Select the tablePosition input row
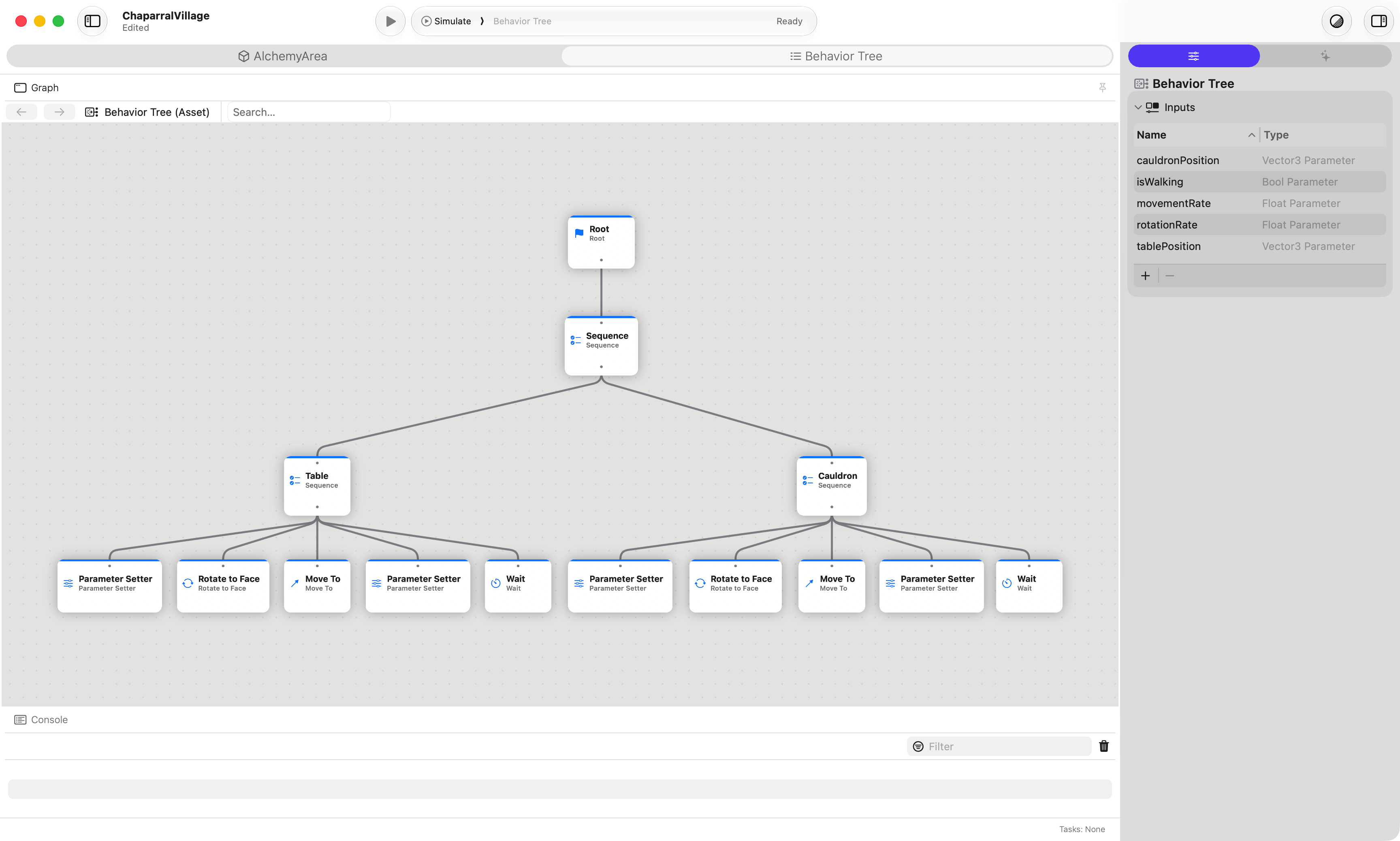1400x841 pixels. click(1260, 247)
